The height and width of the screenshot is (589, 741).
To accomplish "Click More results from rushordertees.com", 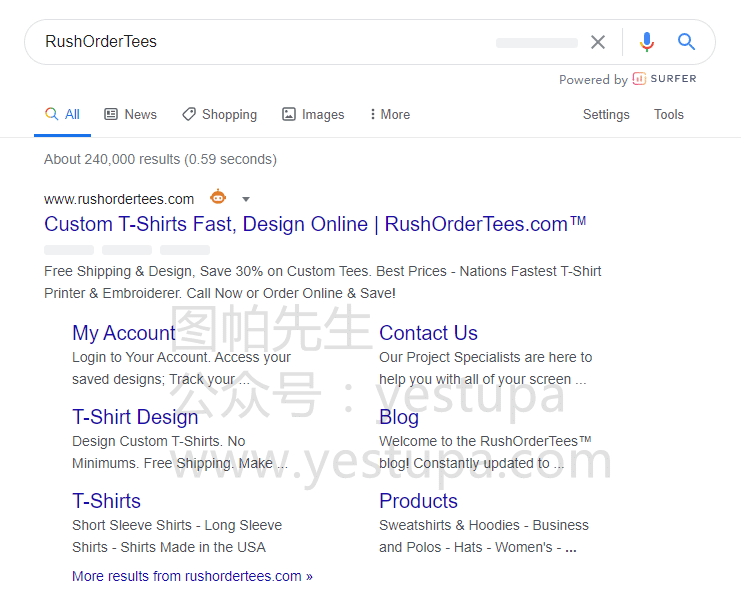I will [x=192, y=576].
